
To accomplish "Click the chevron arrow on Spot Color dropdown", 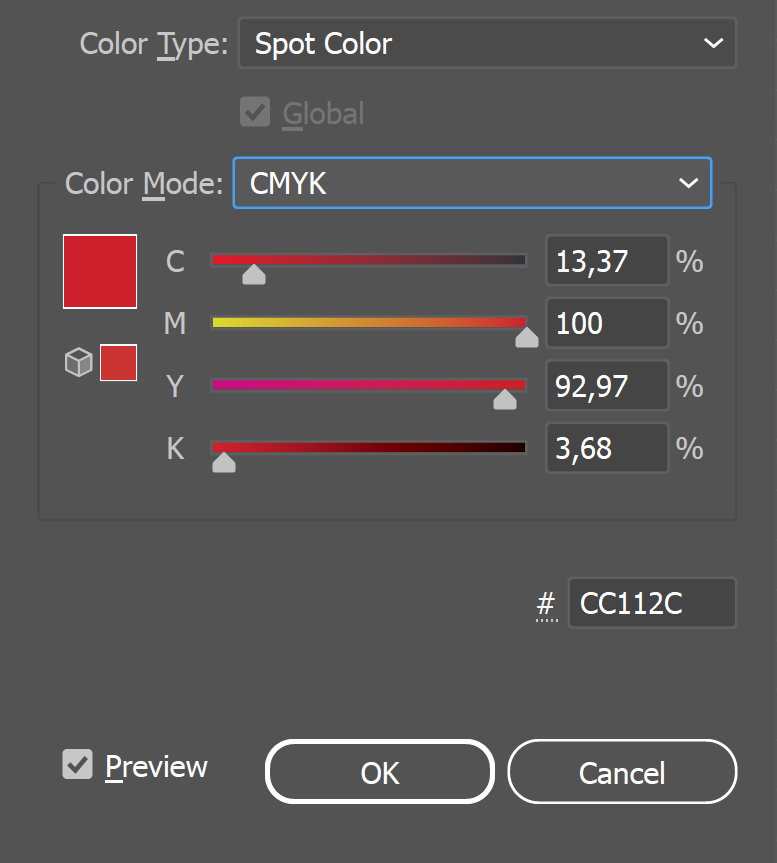I will [713, 43].
